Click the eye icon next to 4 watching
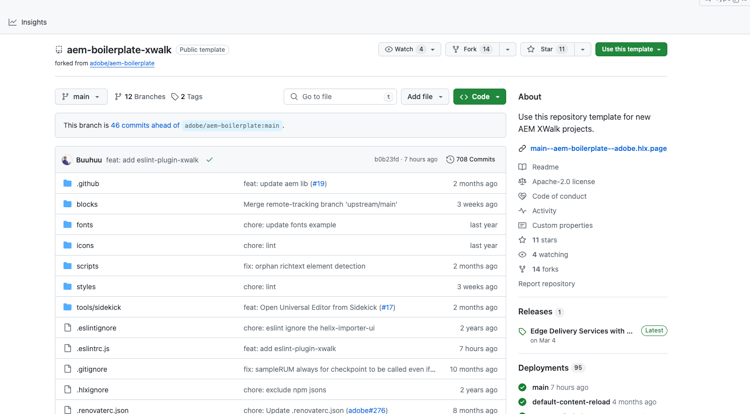750x414 pixels. pos(522,255)
